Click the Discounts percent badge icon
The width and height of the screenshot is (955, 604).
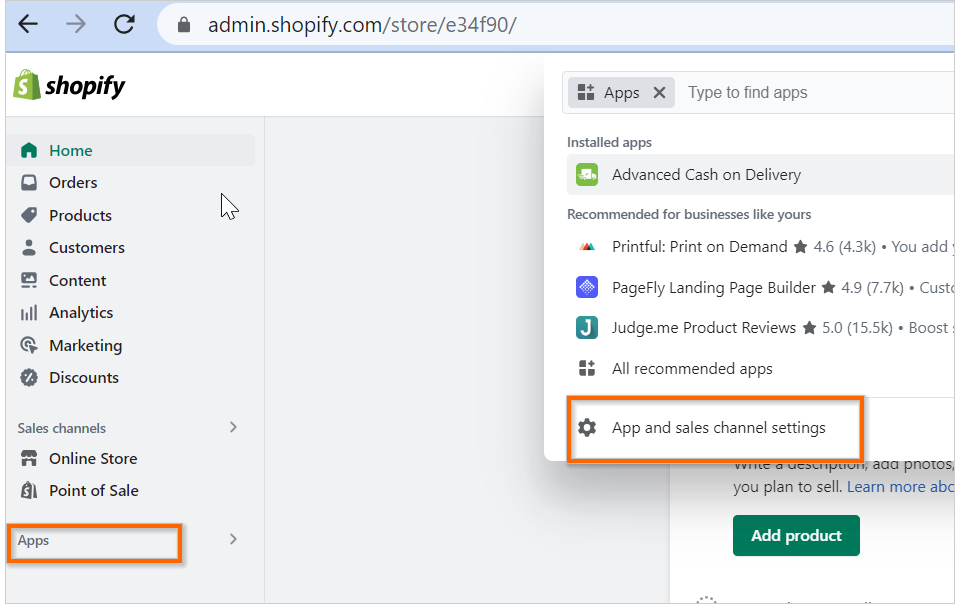click(29, 378)
